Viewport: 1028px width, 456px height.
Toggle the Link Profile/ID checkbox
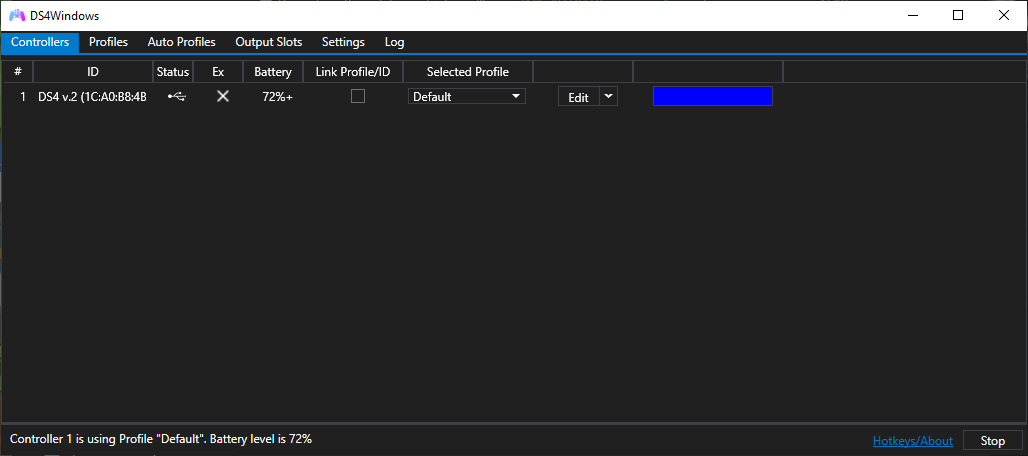[x=358, y=96]
